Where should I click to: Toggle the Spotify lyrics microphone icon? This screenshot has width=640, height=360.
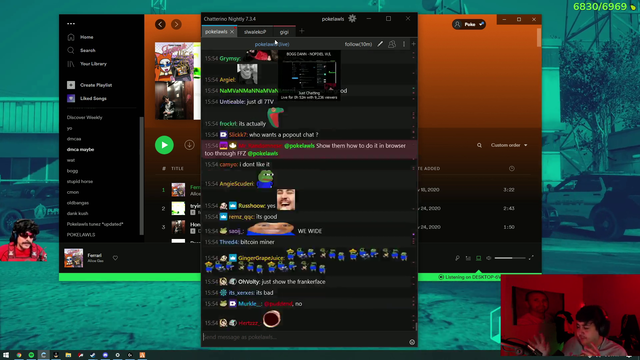click(458, 258)
